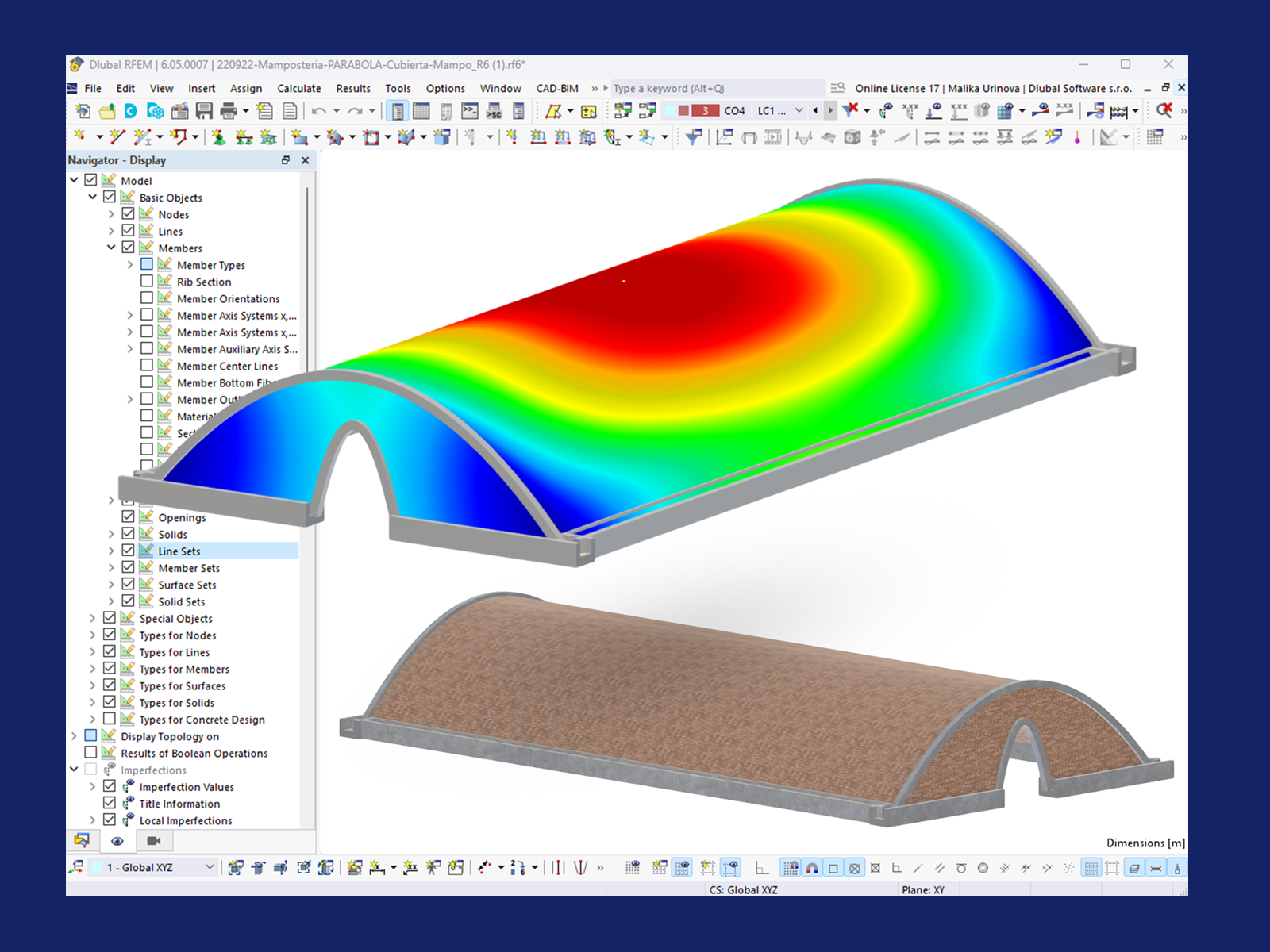Click the Redo arrow
This screenshot has height=952, width=1270.
[355, 111]
